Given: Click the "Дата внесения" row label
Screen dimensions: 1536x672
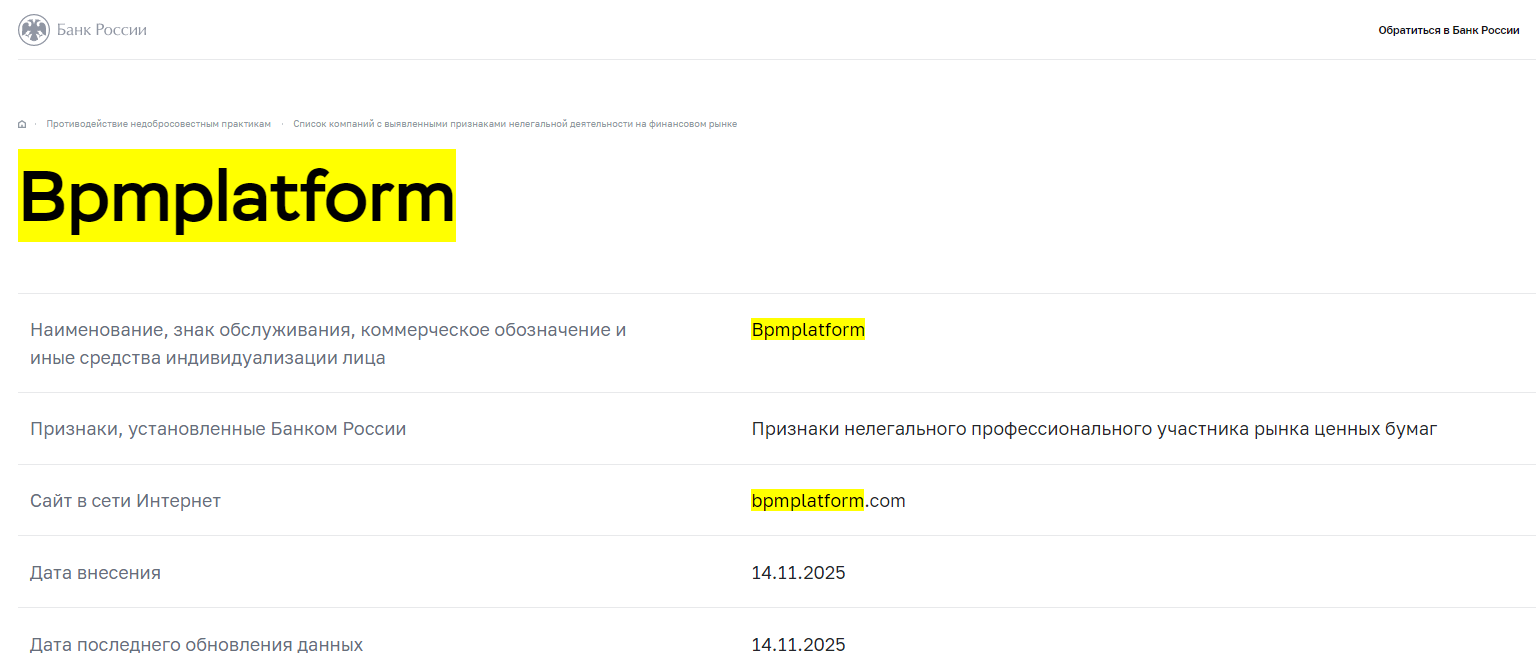Looking at the screenshot, I should click(x=95, y=572).
